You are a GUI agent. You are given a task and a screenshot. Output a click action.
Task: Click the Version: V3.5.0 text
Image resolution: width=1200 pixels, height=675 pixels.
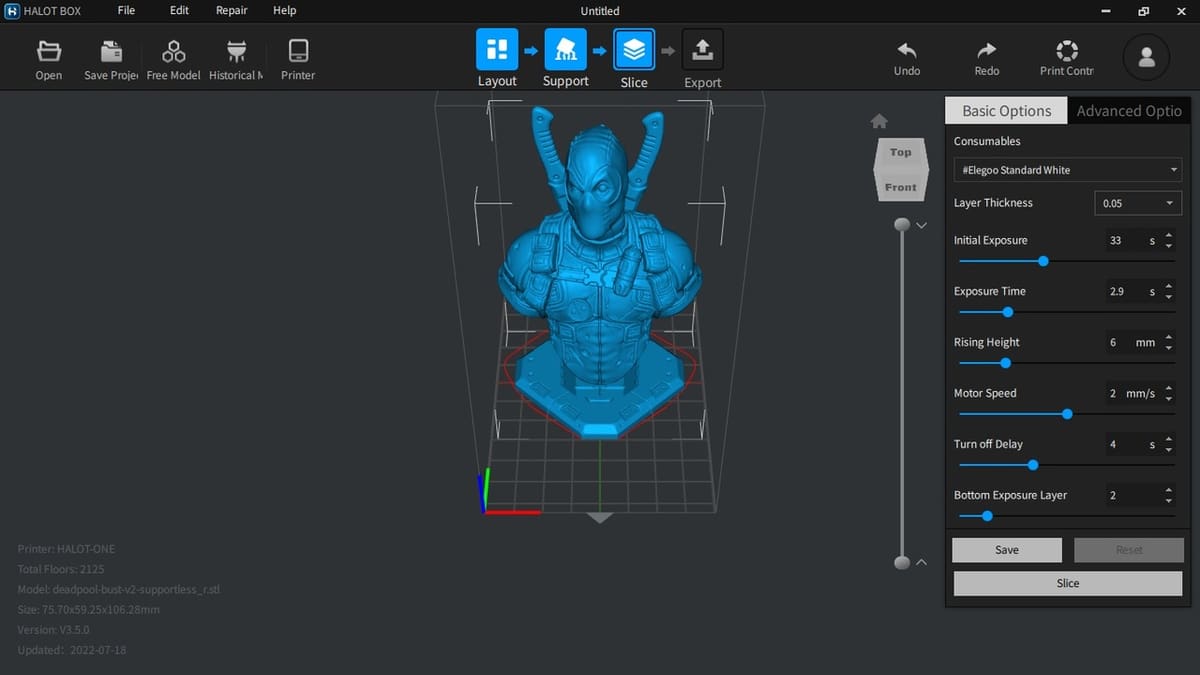tap(53, 630)
